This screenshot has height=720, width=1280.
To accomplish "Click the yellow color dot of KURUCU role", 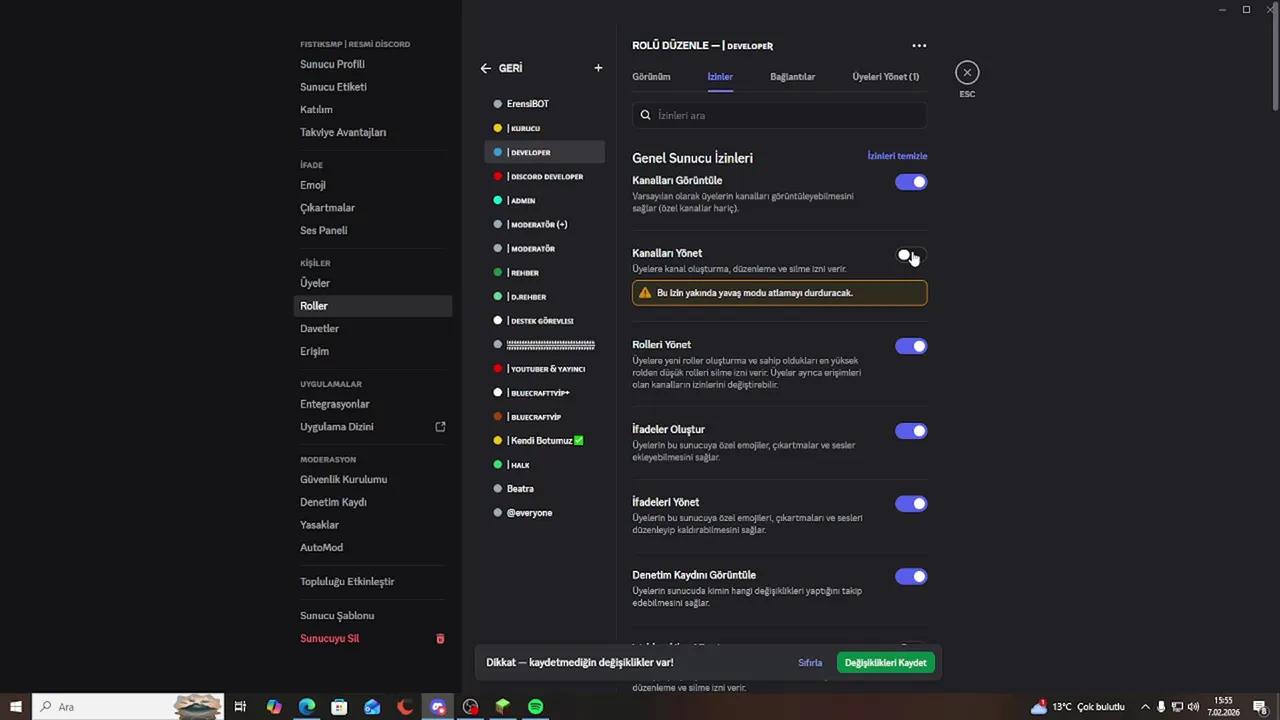I will [x=498, y=128].
